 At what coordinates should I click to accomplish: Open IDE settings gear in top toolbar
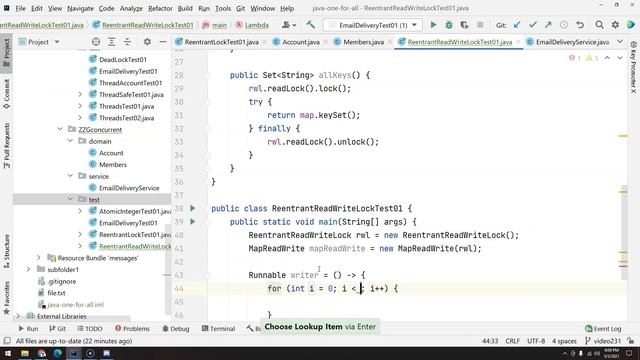pyautogui.click(x=615, y=25)
